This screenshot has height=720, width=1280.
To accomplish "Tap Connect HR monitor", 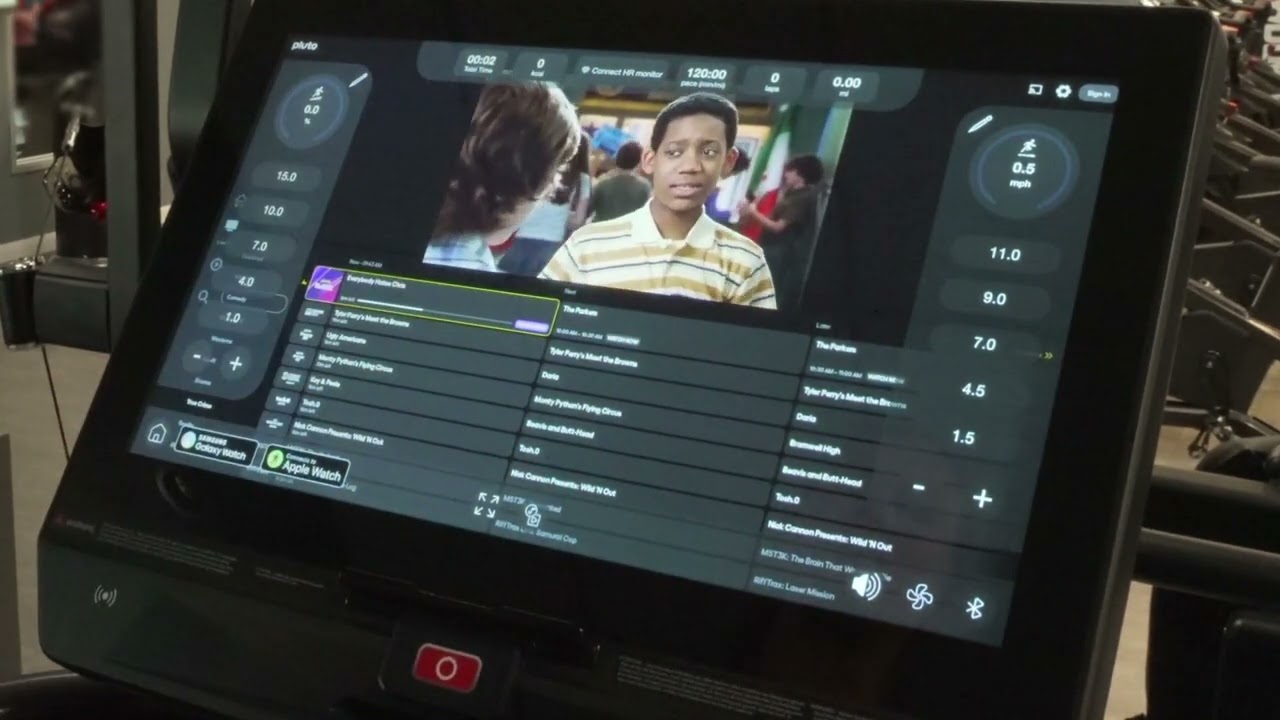I will pos(622,73).
